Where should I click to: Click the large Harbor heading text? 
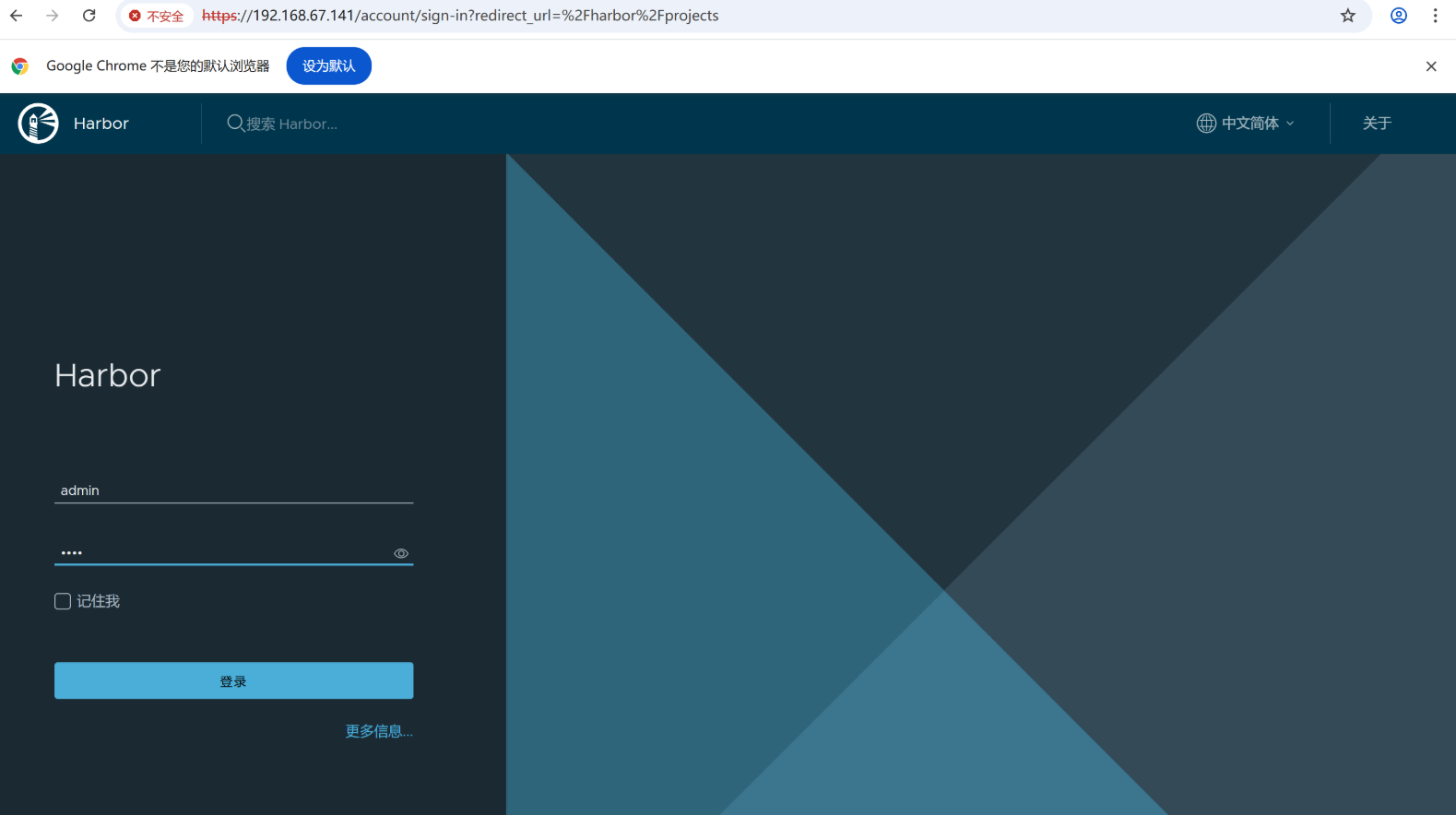coord(107,376)
